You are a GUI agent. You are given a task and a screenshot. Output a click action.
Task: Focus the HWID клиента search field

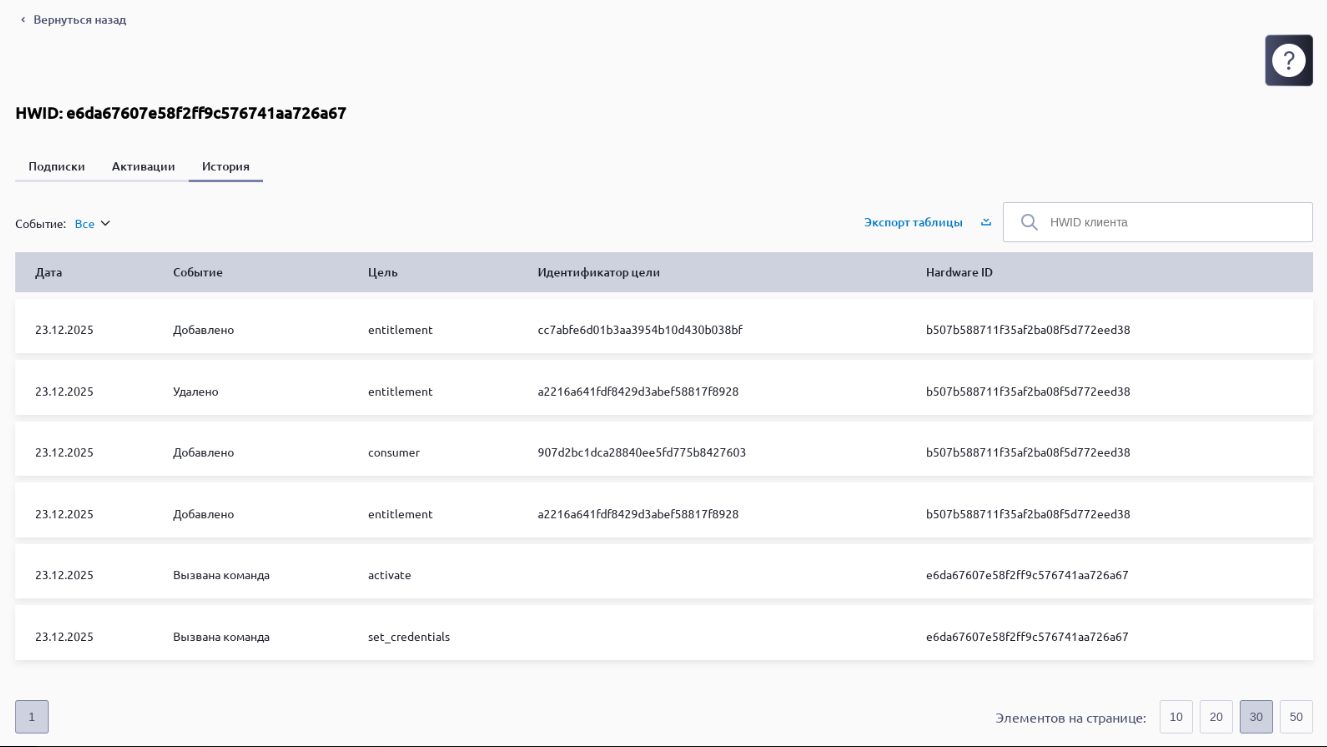pos(1170,222)
